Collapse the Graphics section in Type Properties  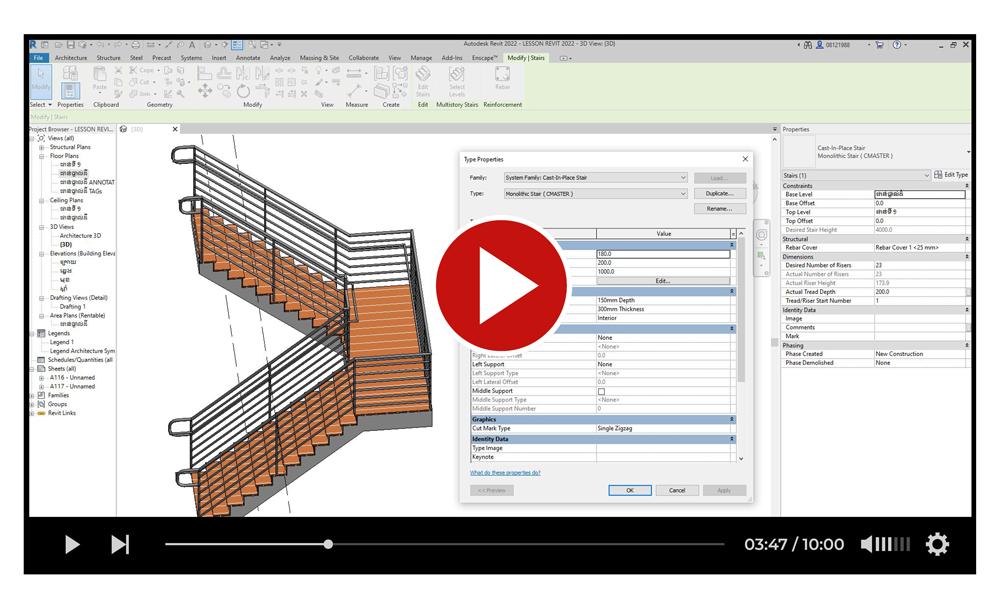point(731,420)
